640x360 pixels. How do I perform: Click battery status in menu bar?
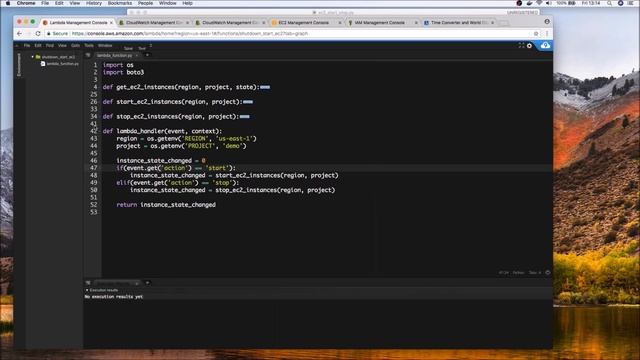pyautogui.click(x=567, y=3)
